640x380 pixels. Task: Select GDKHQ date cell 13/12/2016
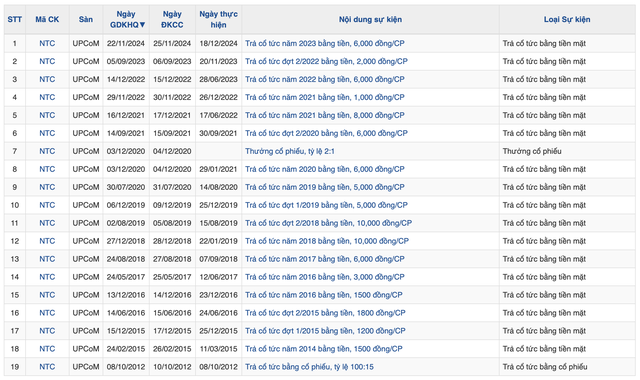click(x=126, y=295)
